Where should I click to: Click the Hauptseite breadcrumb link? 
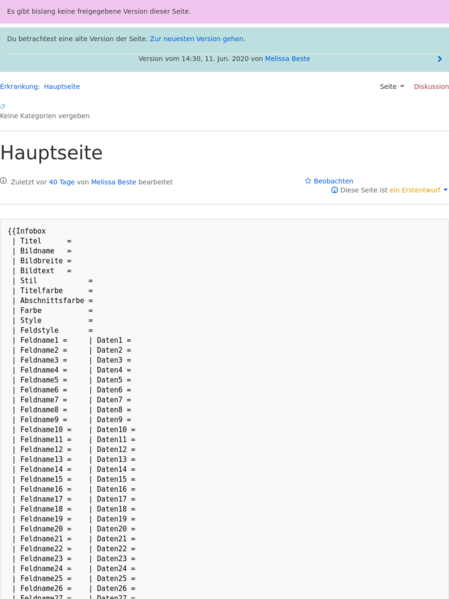pyautogui.click(x=62, y=87)
